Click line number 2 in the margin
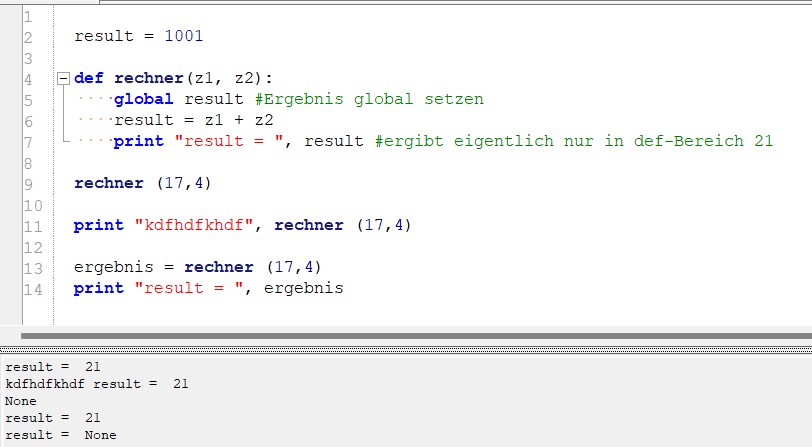Viewport: 812px width, 447px height. click(x=28, y=37)
